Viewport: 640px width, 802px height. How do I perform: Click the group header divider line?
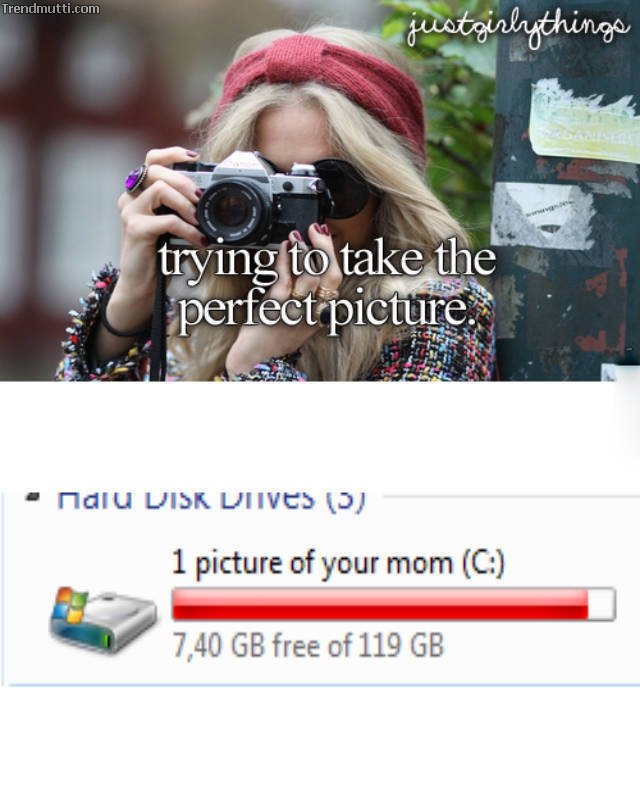point(511,496)
